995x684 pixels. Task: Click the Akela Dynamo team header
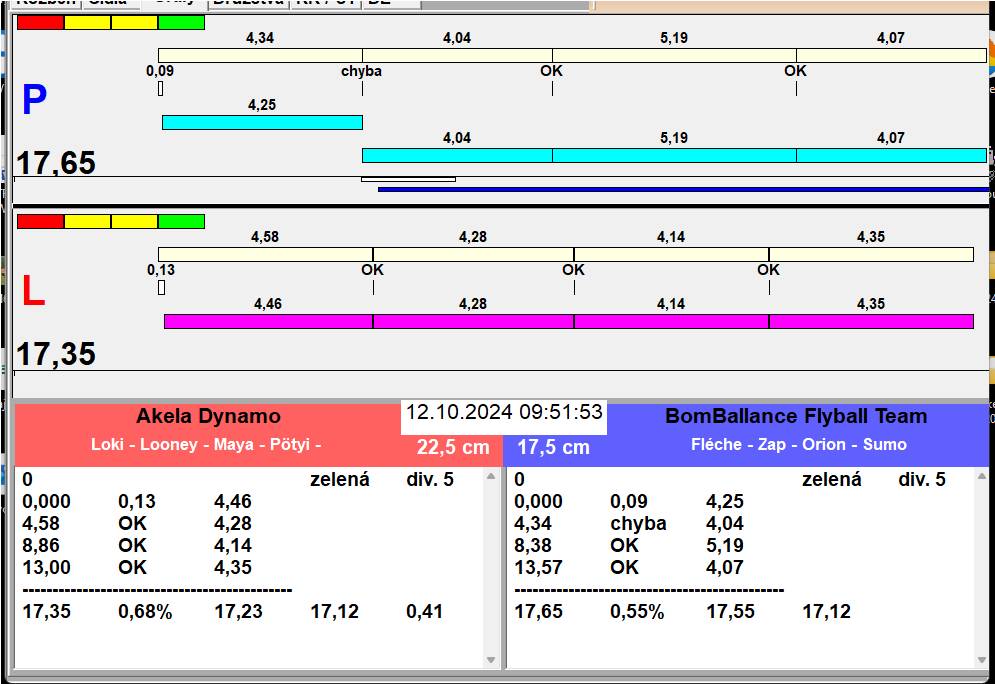pyautogui.click(x=208, y=417)
